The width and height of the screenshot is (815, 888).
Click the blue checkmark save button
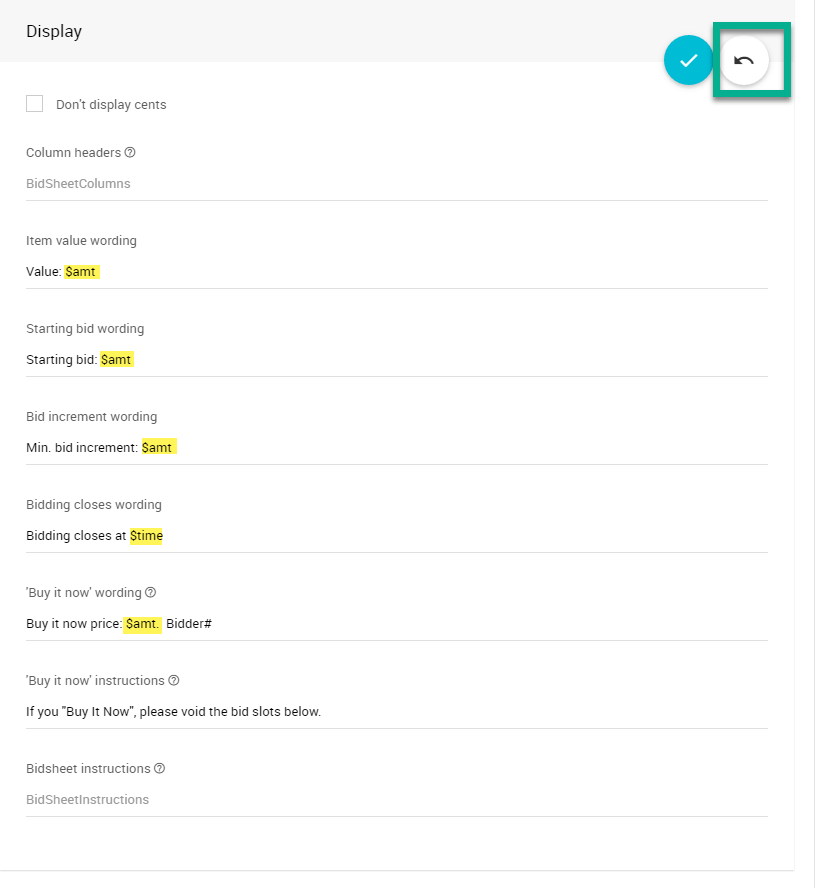coord(688,60)
